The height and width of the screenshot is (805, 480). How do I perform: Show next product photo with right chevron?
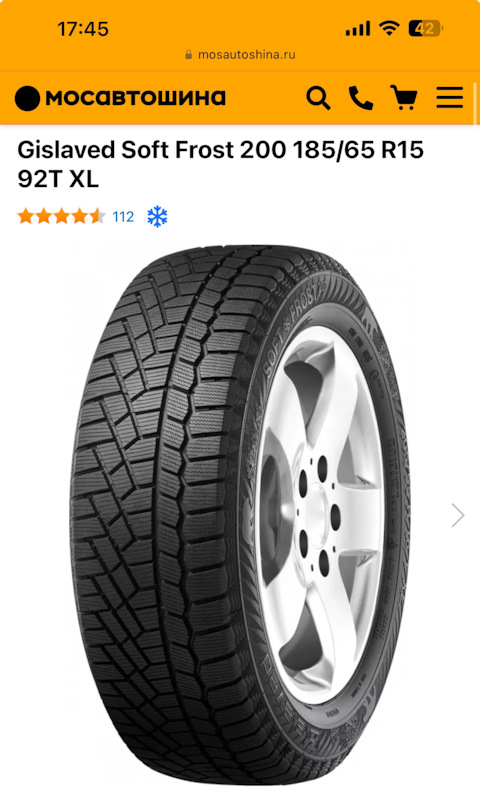pyautogui.click(x=457, y=515)
